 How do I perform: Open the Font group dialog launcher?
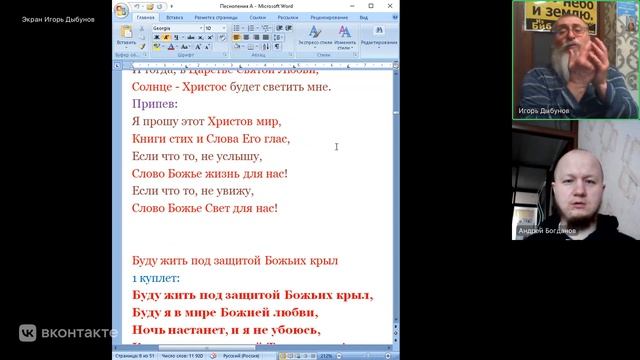[224, 55]
